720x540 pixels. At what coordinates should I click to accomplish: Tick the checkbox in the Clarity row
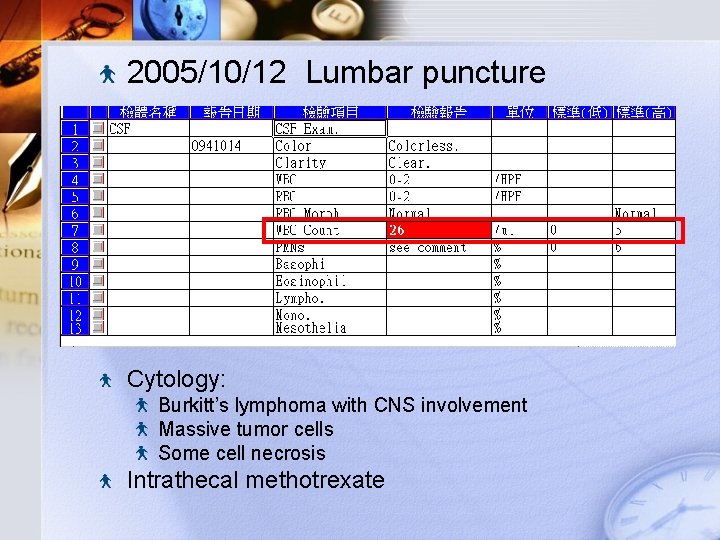(98, 162)
